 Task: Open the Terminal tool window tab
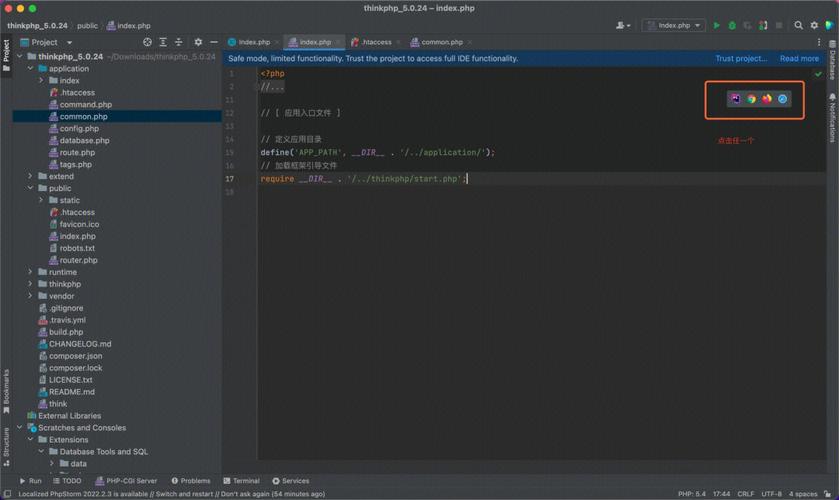coord(241,481)
